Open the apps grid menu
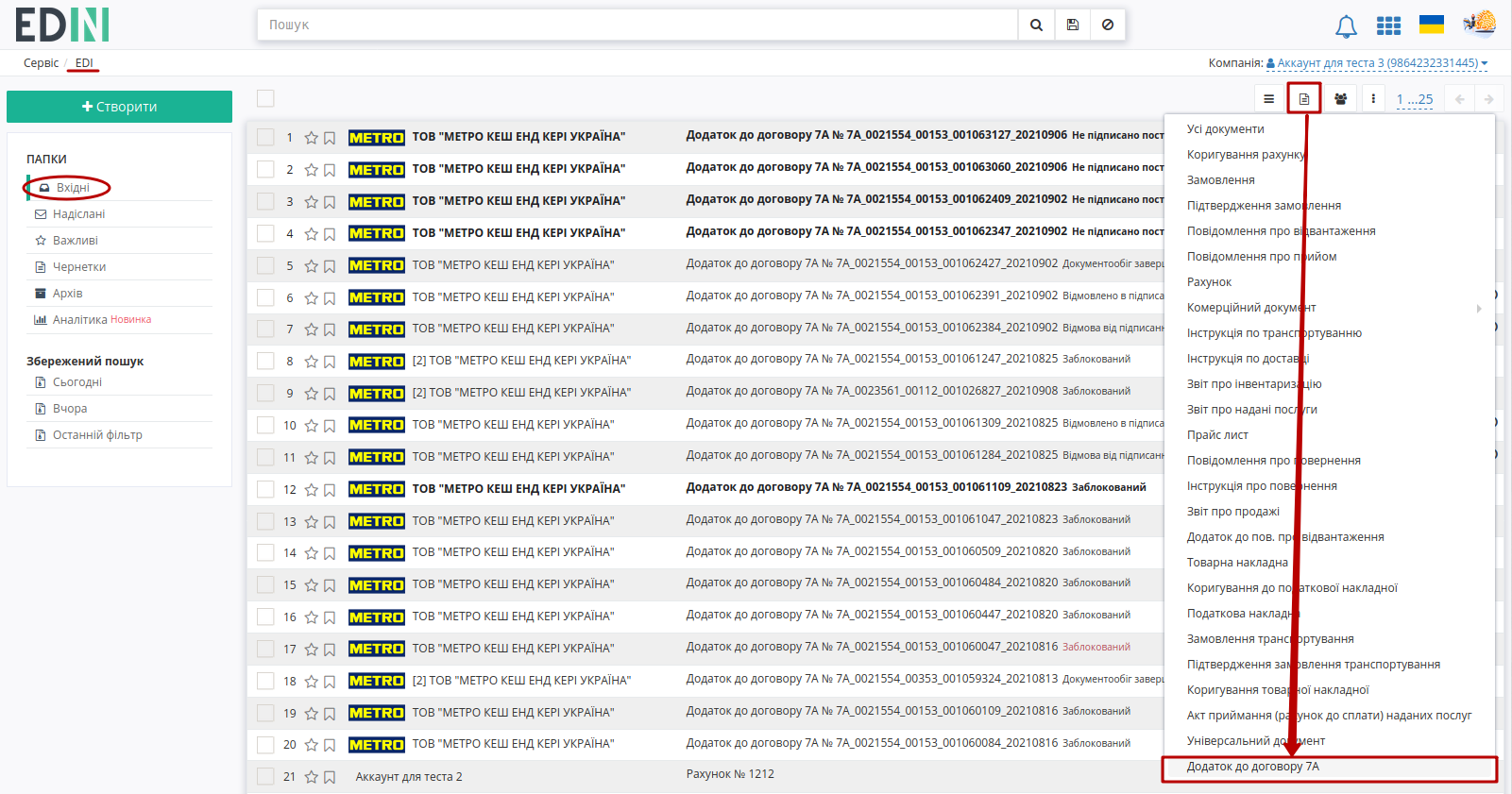This screenshot has width=1512, height=794. (x=1388, y=25)
